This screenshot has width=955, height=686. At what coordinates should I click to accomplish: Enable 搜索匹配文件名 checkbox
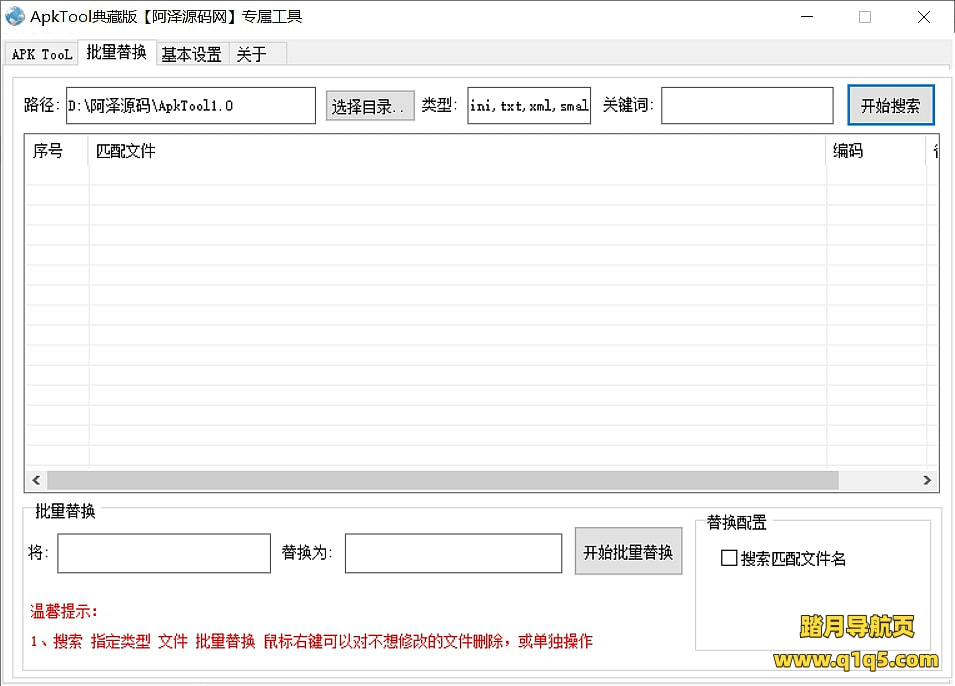point(729,558)
